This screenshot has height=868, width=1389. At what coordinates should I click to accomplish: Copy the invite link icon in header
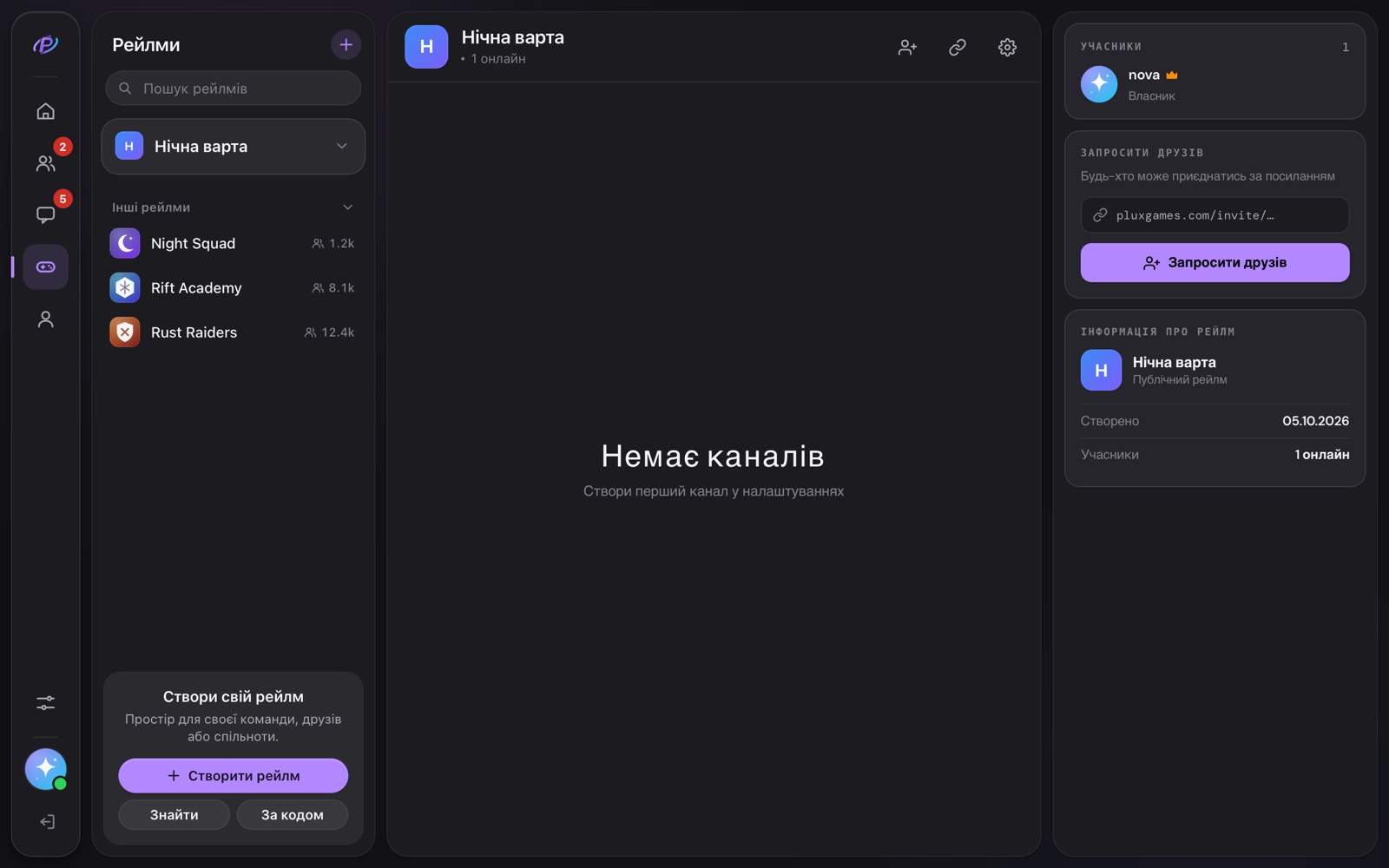click(957, 47)
